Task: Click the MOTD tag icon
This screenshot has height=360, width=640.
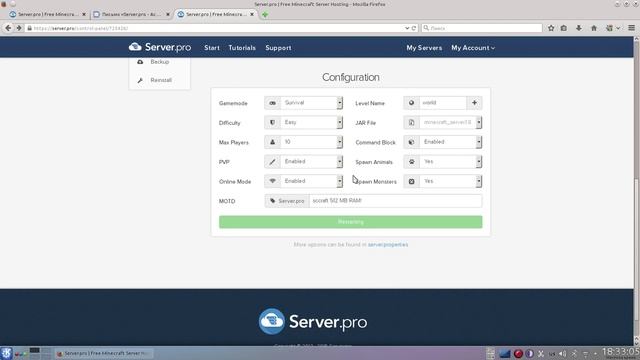Action: (273, 201)
